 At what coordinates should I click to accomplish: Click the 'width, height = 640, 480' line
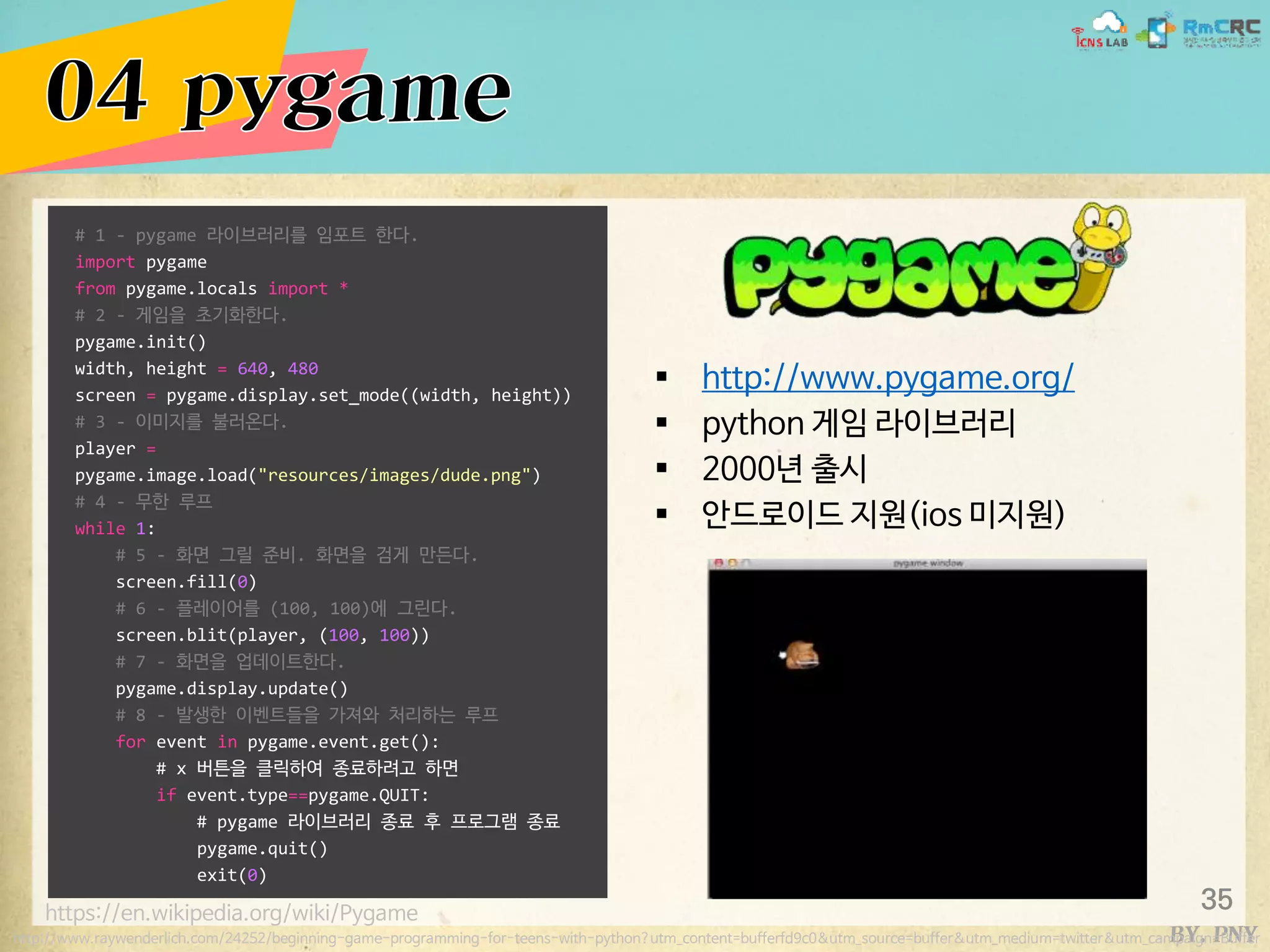click(x=197, y=369)
